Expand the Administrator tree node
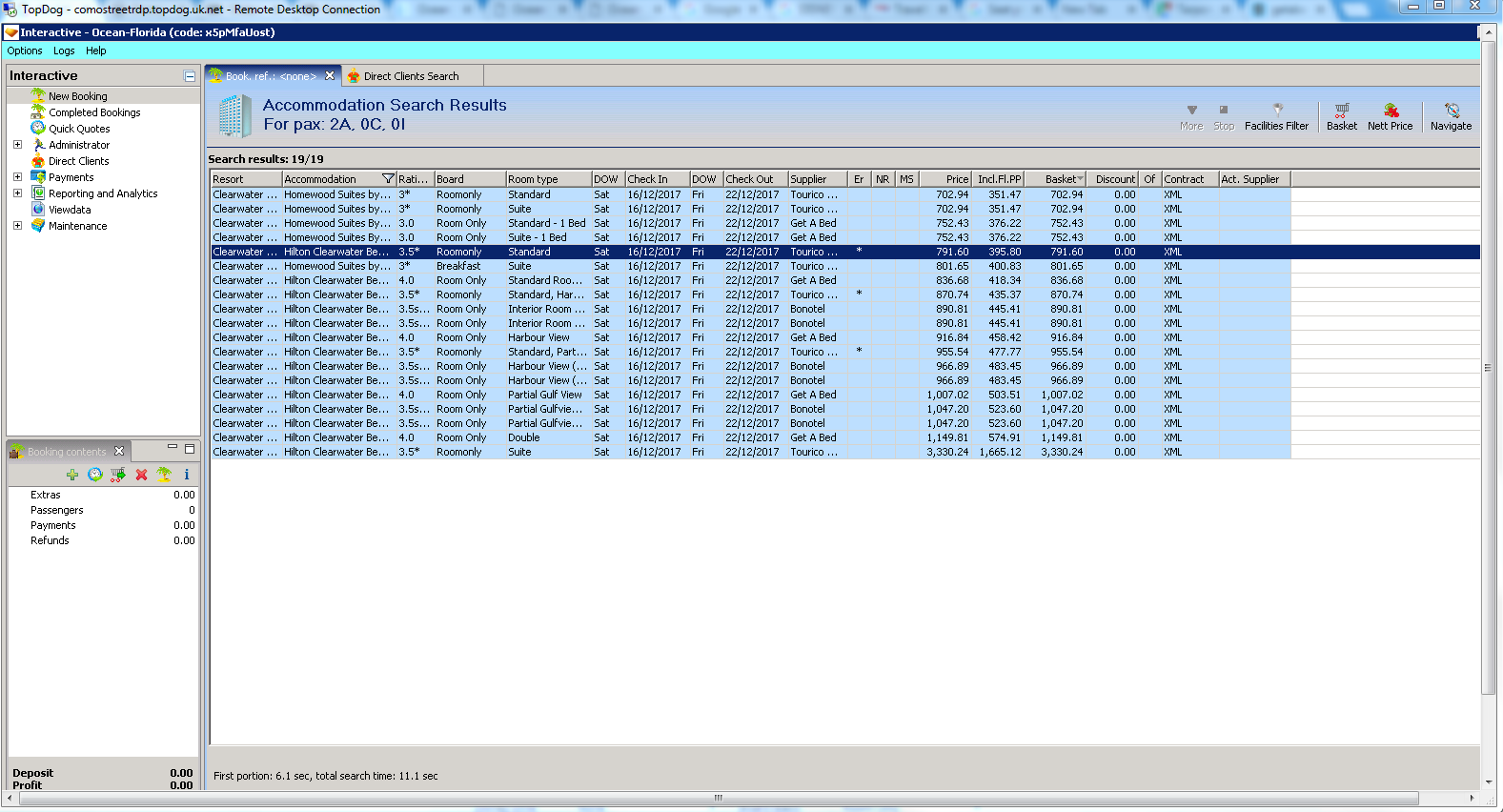The height and width of the screenshot is (812, 1503). coord(17,145)
